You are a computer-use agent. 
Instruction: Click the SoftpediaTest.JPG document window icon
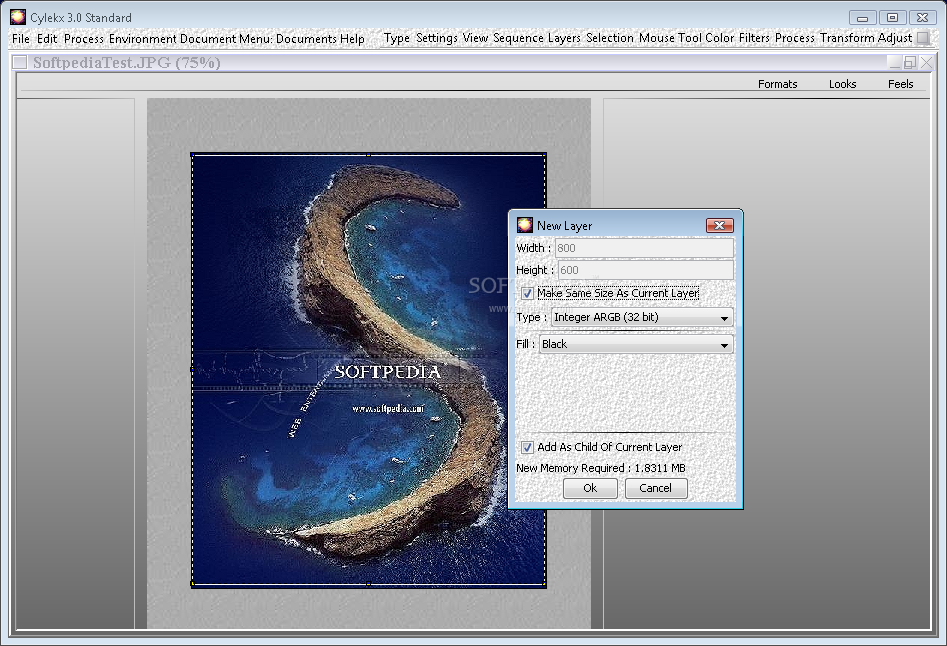19,62
